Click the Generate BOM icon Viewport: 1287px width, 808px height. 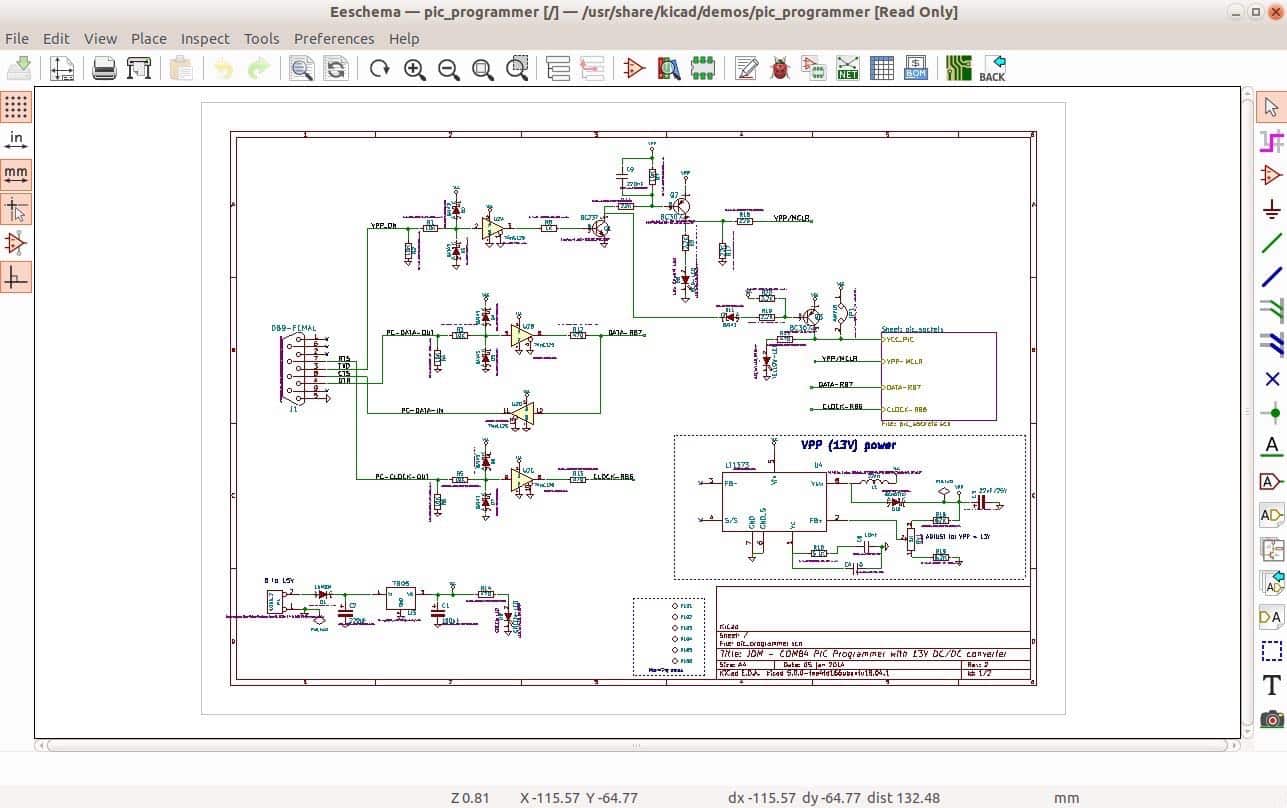[x=916, y=68]
